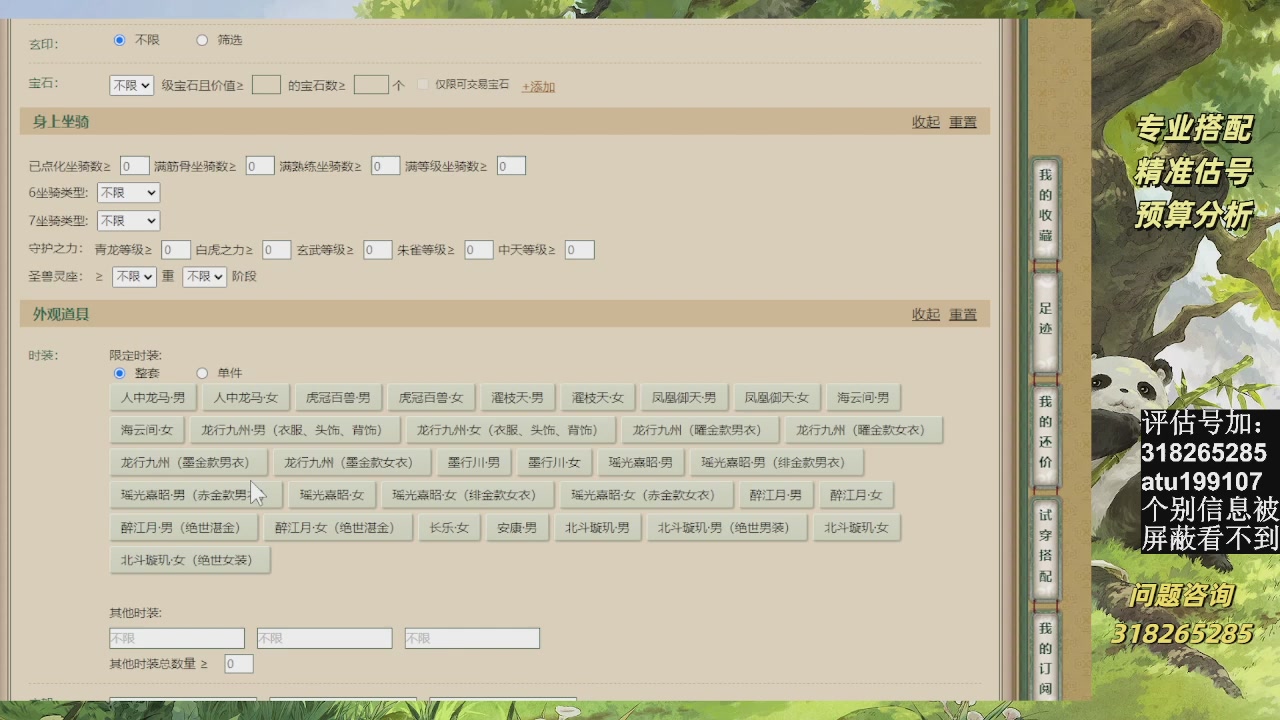Click the 青龙等级≥ input field

click(176, 250)
